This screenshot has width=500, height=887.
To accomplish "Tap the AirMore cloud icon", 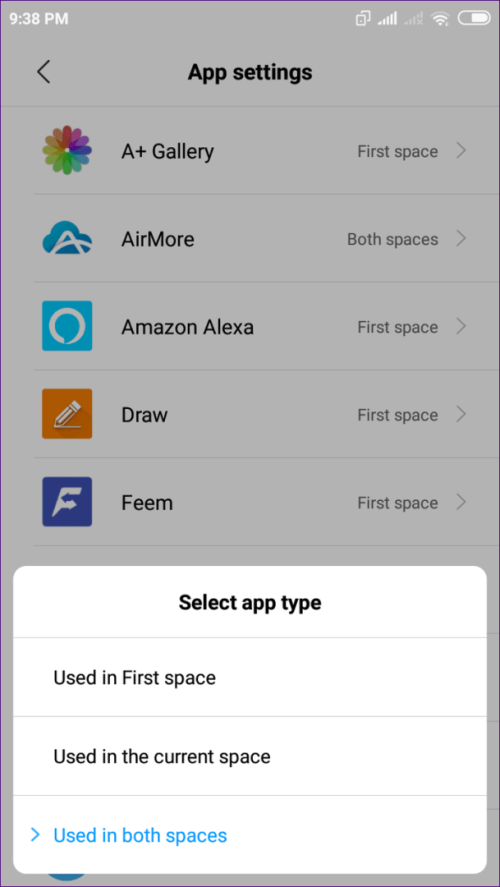I will click(67, 238).
